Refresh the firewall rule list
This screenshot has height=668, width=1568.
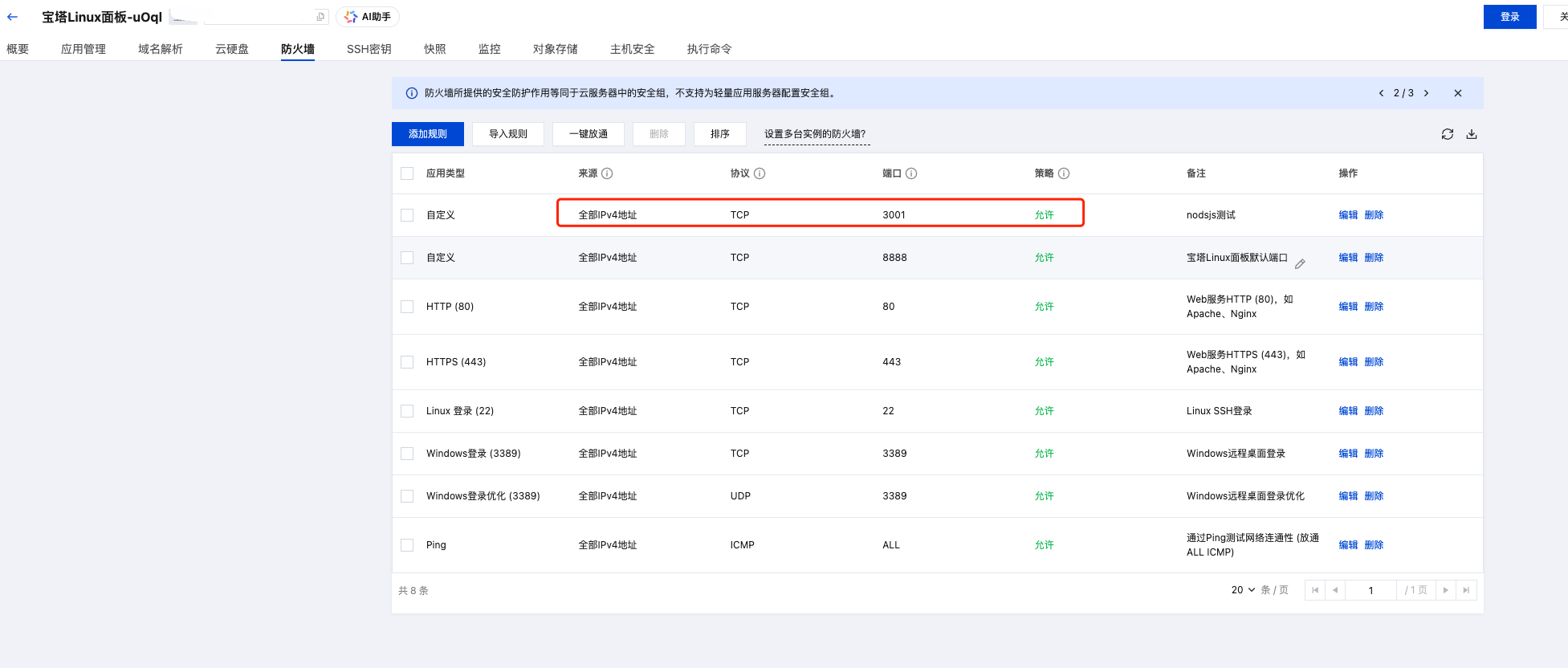coord(1448,134)
